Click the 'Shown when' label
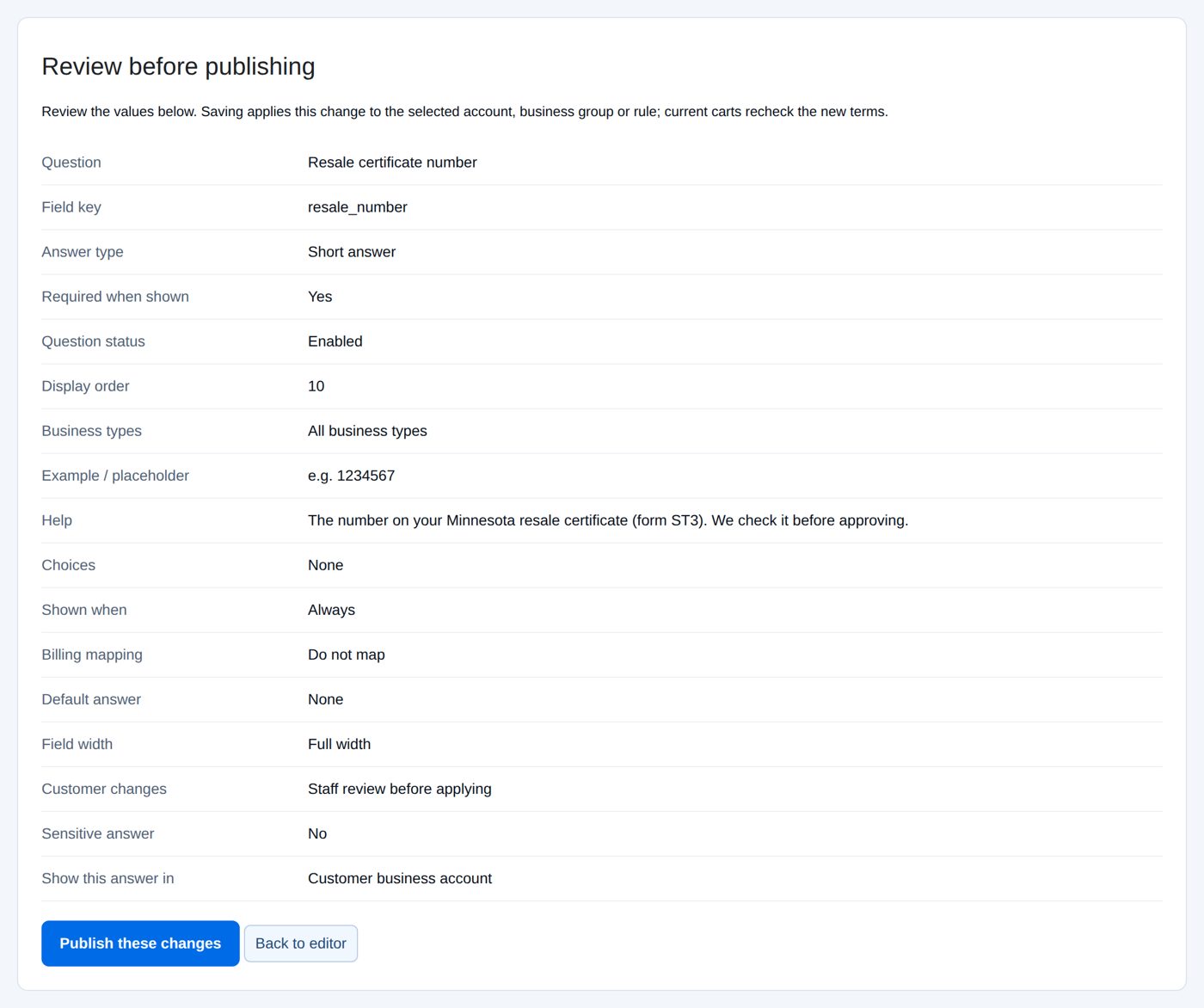The height and width of the screenshot is (1008, 1204). pyautogui.click(x=84, y=610)
